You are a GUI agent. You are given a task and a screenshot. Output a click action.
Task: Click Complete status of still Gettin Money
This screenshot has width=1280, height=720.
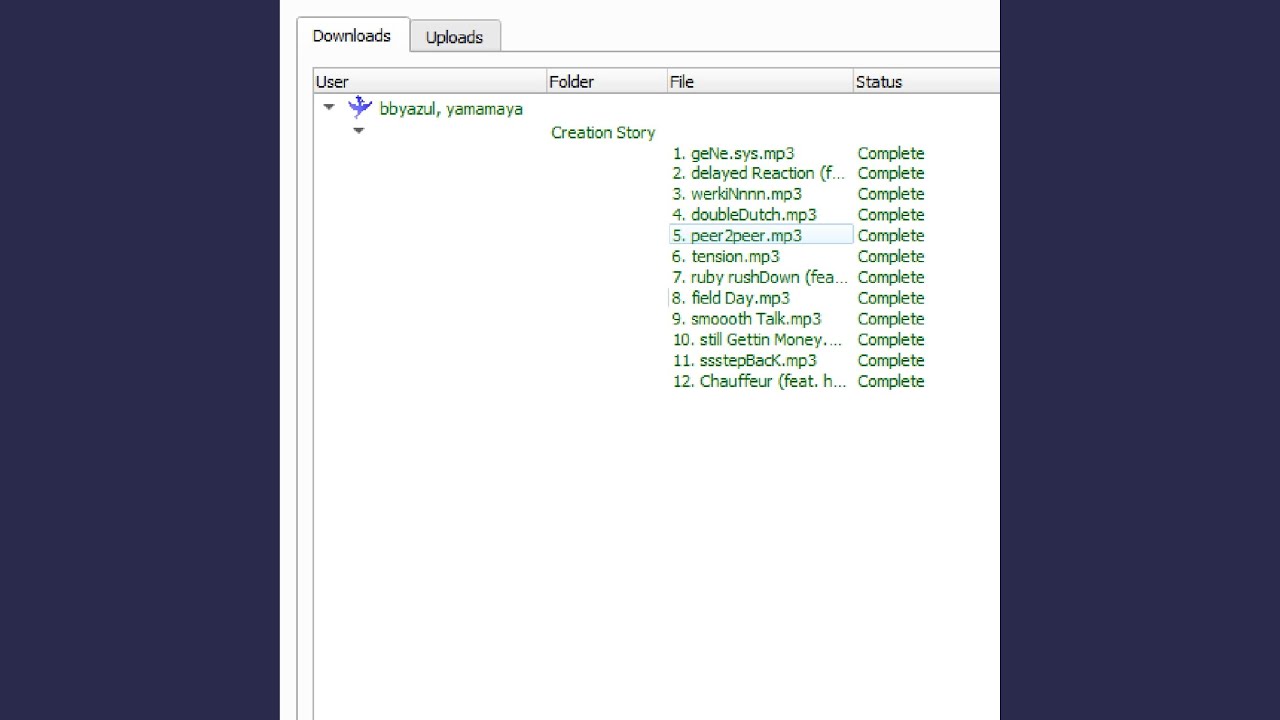click(x=891, y=340)
